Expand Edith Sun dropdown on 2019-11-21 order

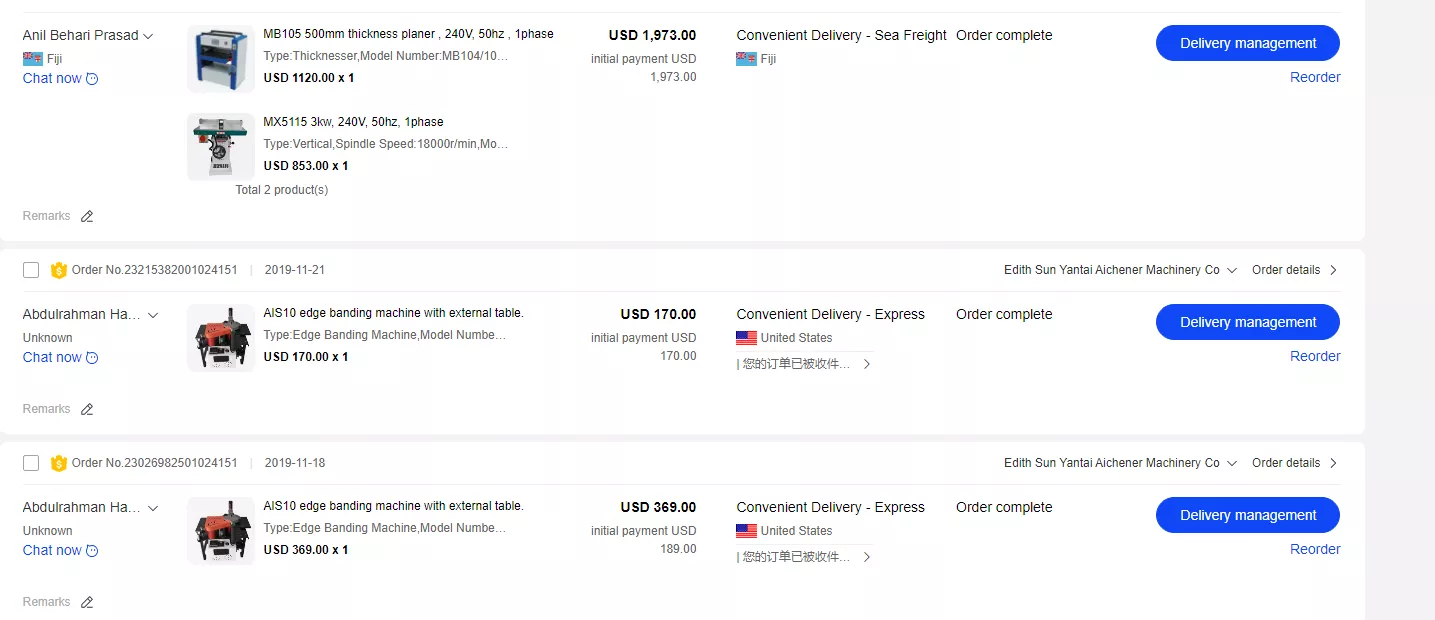coord(1232,270)
